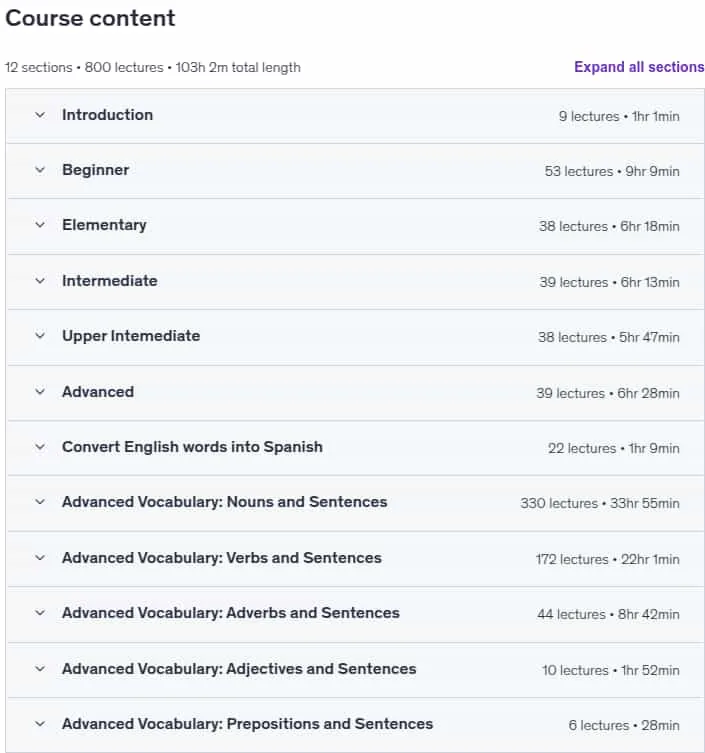705x753 pixels.
Task: Expand Prepositions and Sentences section chevron
Action: pyautogui.click(x=40, y=724)
